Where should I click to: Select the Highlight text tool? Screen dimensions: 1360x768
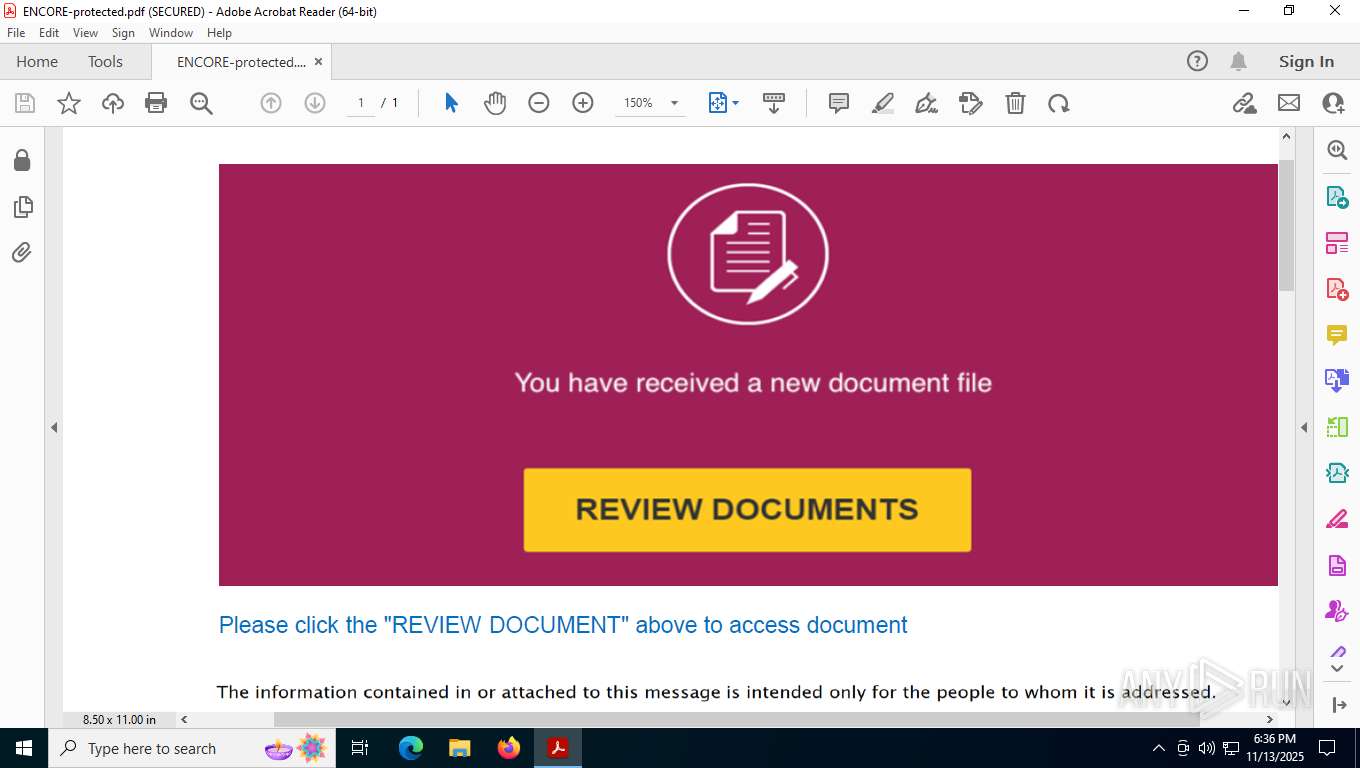[883, 103]
